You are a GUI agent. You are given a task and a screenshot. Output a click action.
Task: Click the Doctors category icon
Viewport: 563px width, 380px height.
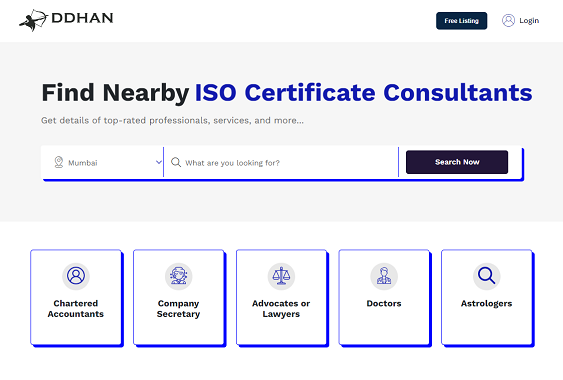384,276
